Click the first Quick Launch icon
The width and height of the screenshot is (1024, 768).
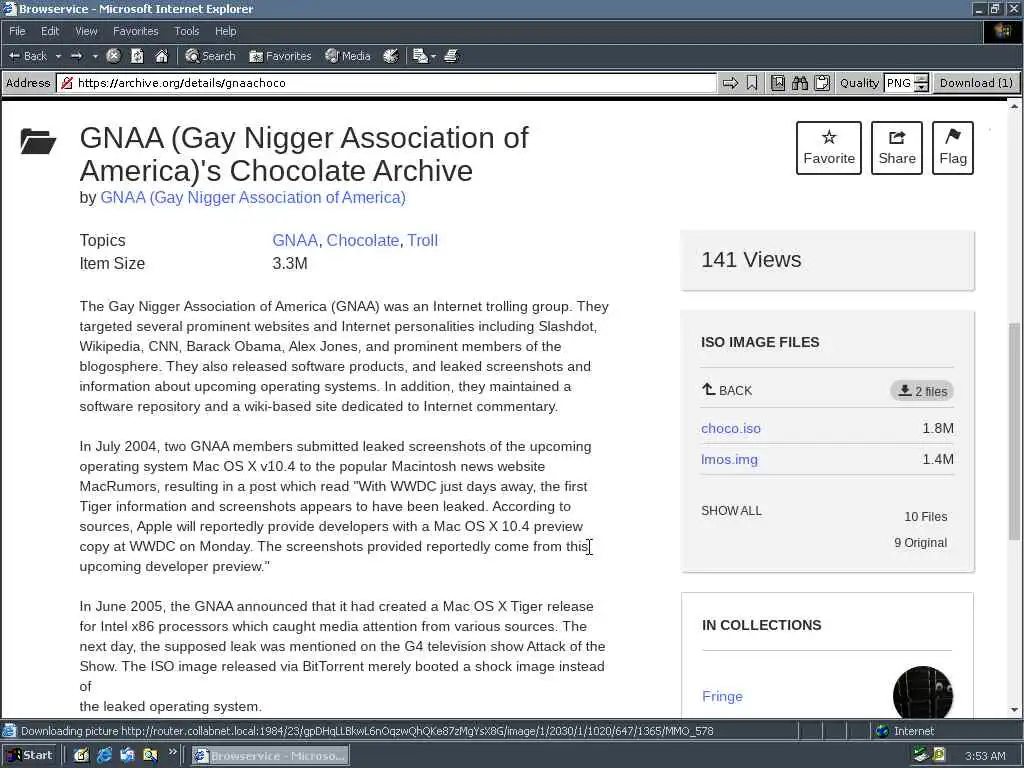[81, 756]
